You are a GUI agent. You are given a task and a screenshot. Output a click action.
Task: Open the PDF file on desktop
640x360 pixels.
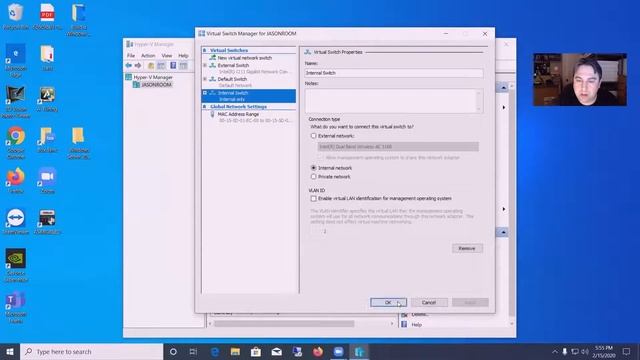(47, 17)
